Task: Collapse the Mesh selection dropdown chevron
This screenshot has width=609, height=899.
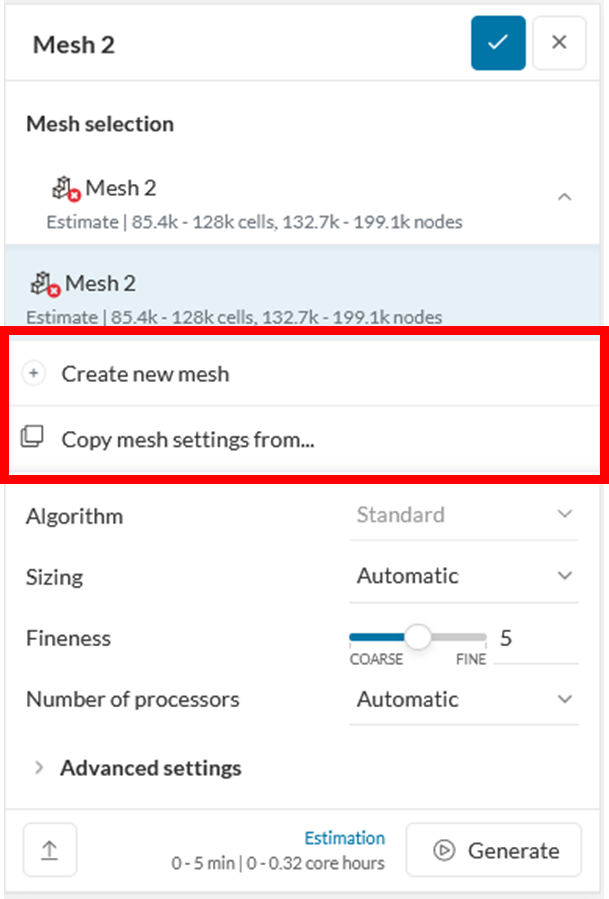Action: [x=564, y=197]
